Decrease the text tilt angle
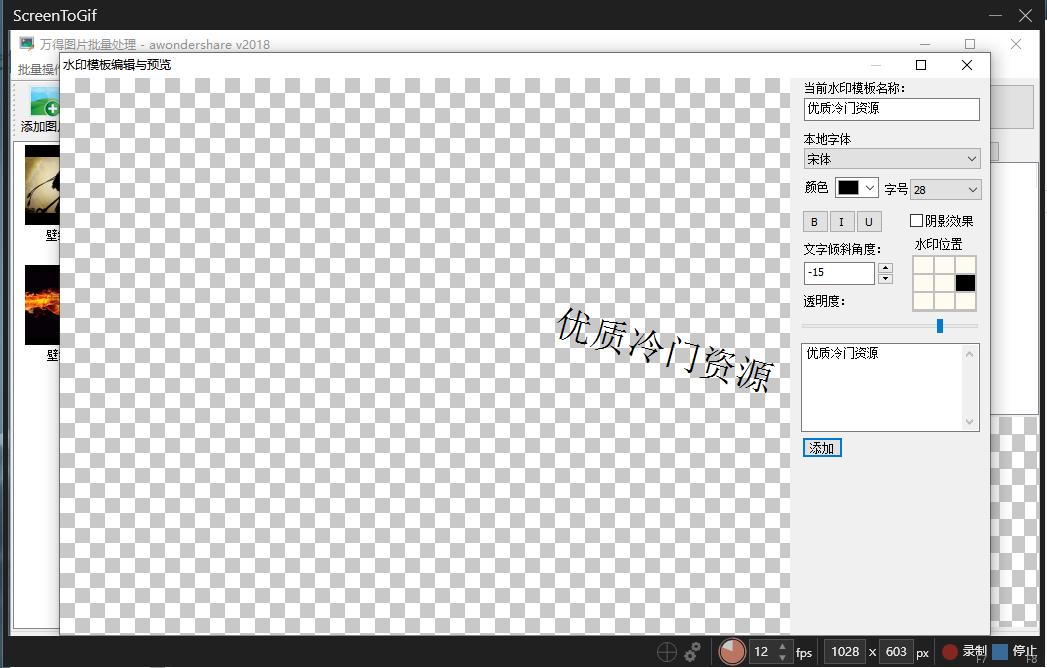The height and width of the screenshot is (668, 1047). click(x=885, y=279)
